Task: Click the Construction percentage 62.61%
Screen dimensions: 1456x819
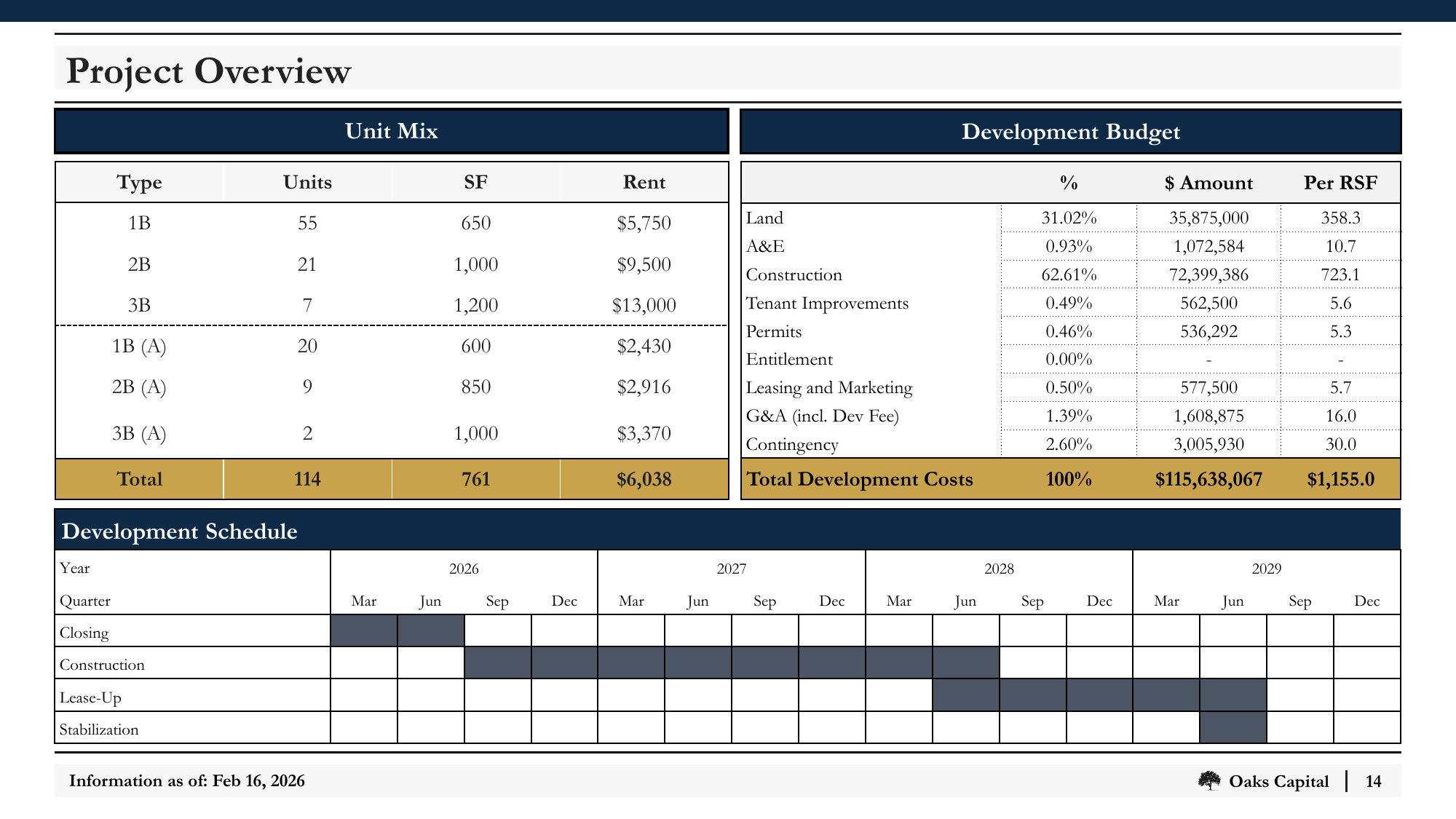Action: pos(1069,274)
